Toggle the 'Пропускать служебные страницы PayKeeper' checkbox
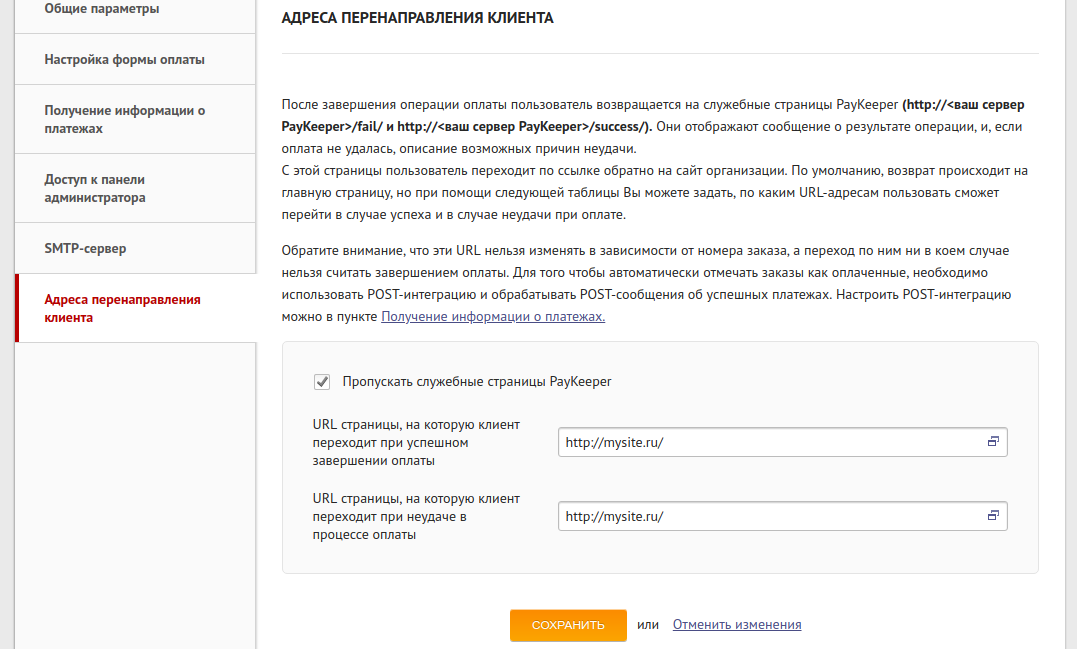This screenshot has height=649, width=1077. pos(322,382)
